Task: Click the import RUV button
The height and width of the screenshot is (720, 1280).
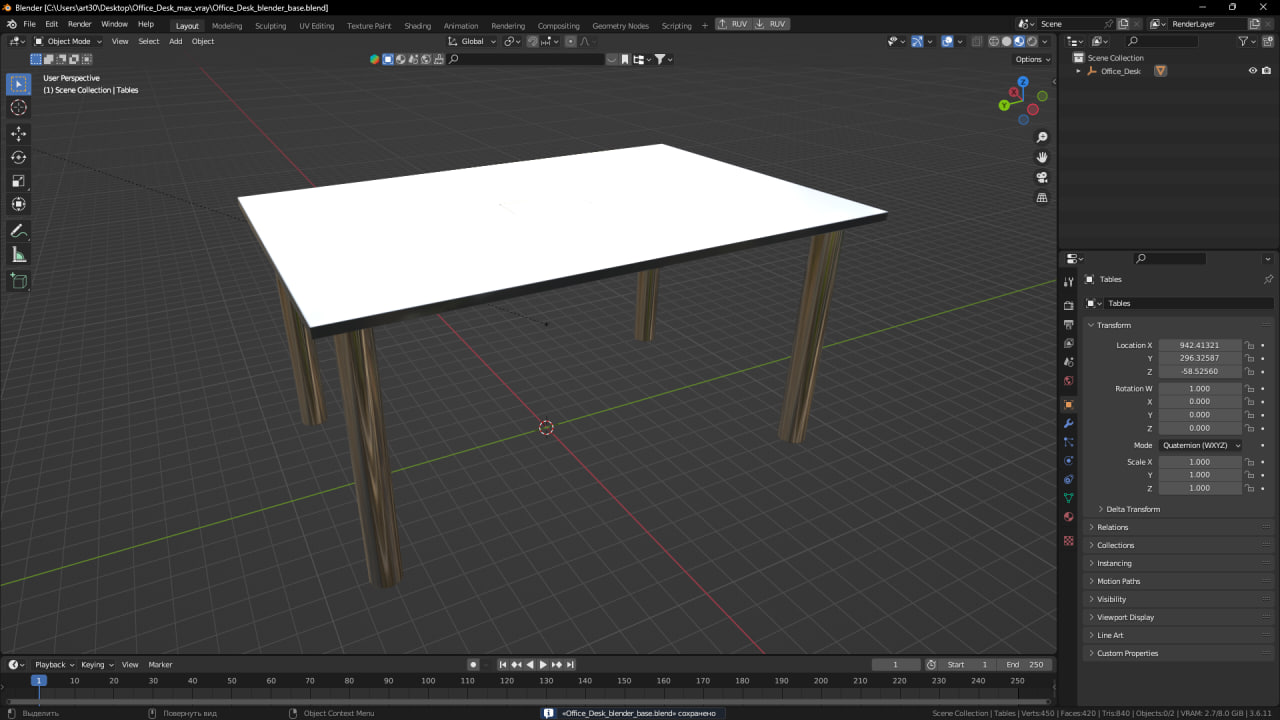Action: tap(771, 24)
